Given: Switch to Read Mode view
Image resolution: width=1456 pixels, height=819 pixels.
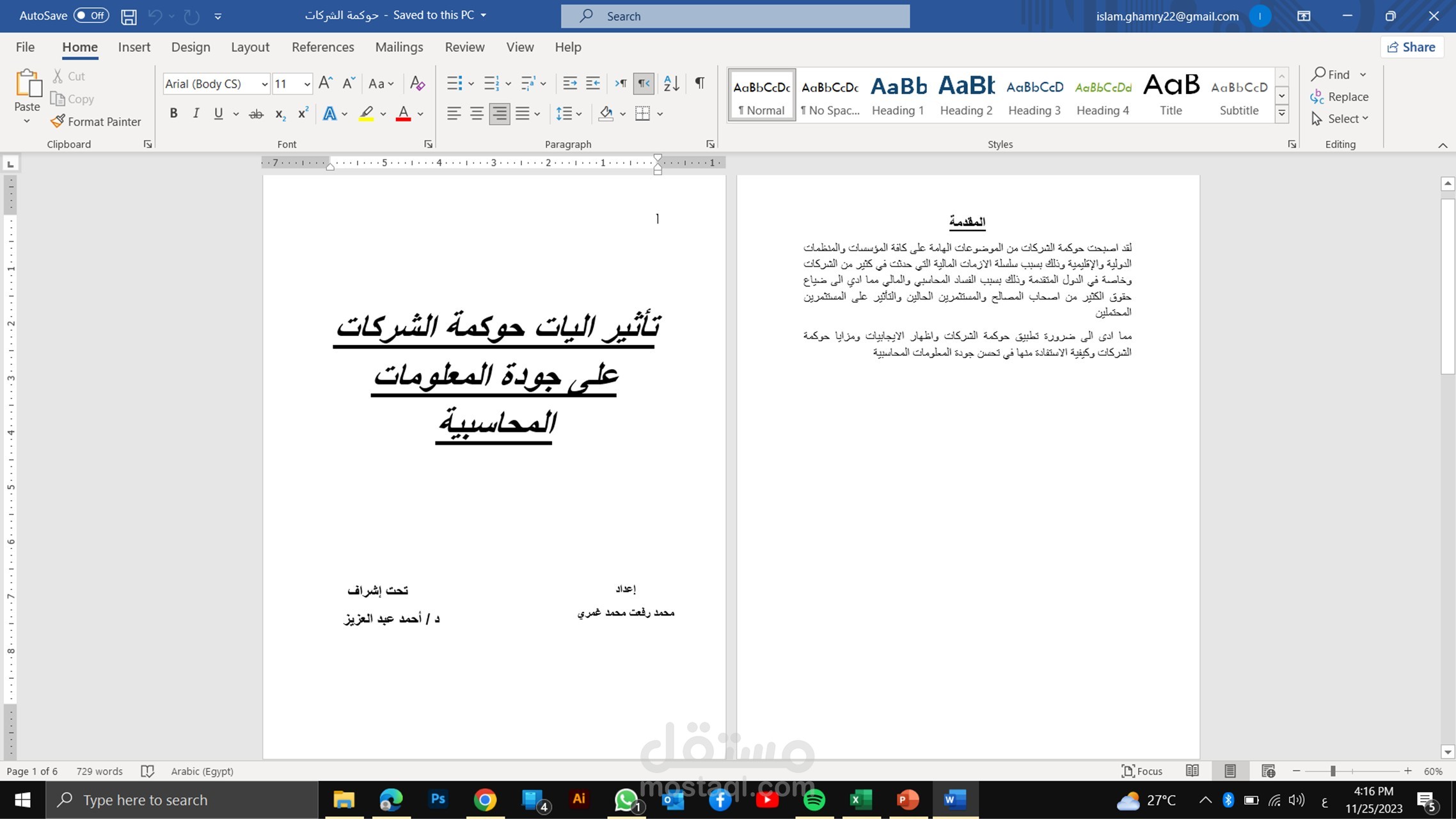Looking at the screenshot, I should [1192, 771].
